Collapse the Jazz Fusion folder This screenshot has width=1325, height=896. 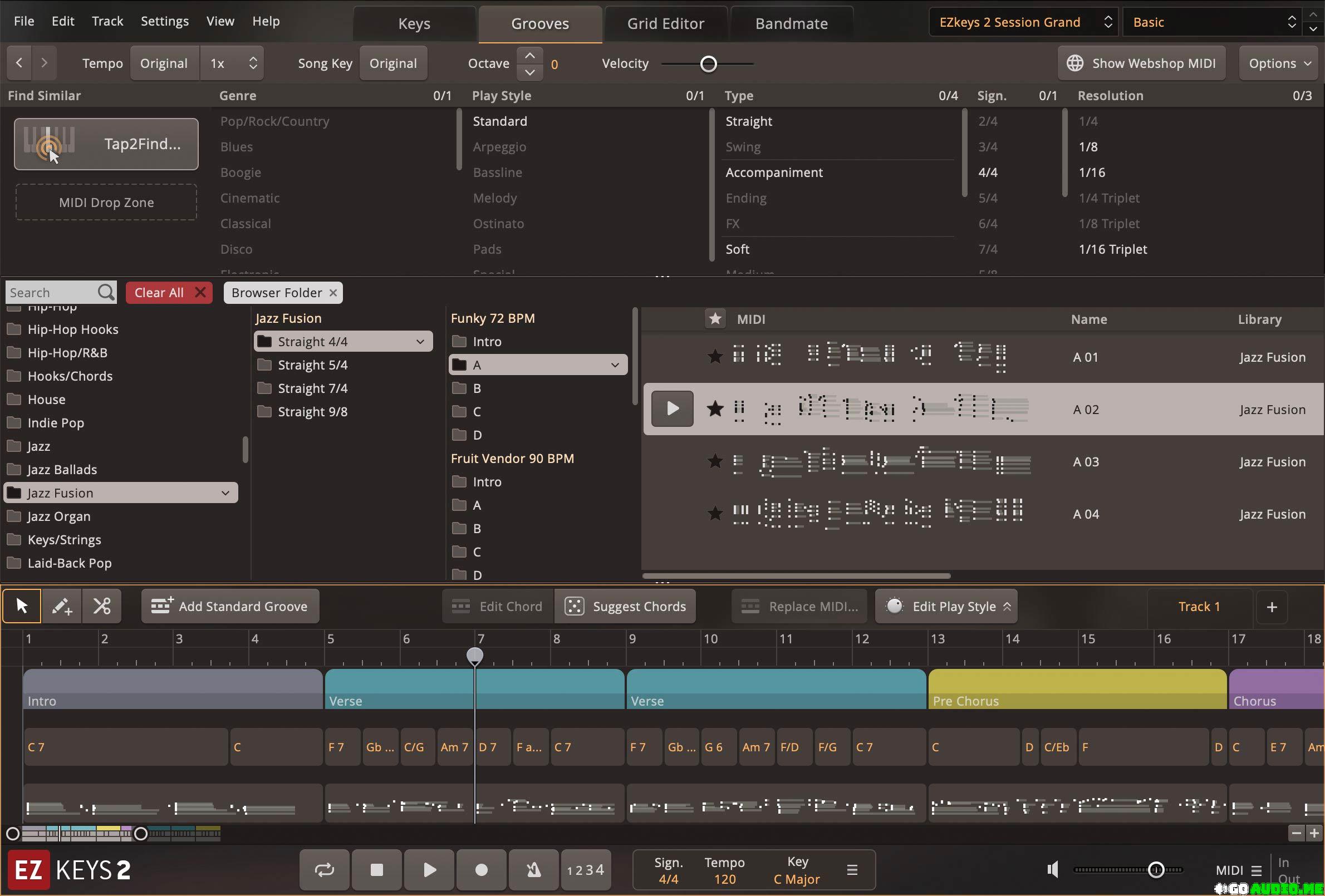pos(225,493)
